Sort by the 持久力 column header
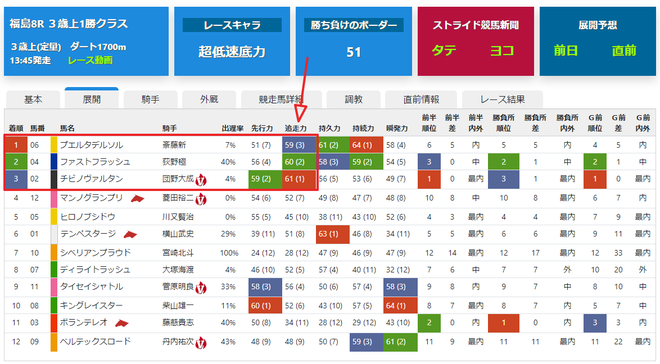The image size is (660, 364). (329, 128)
